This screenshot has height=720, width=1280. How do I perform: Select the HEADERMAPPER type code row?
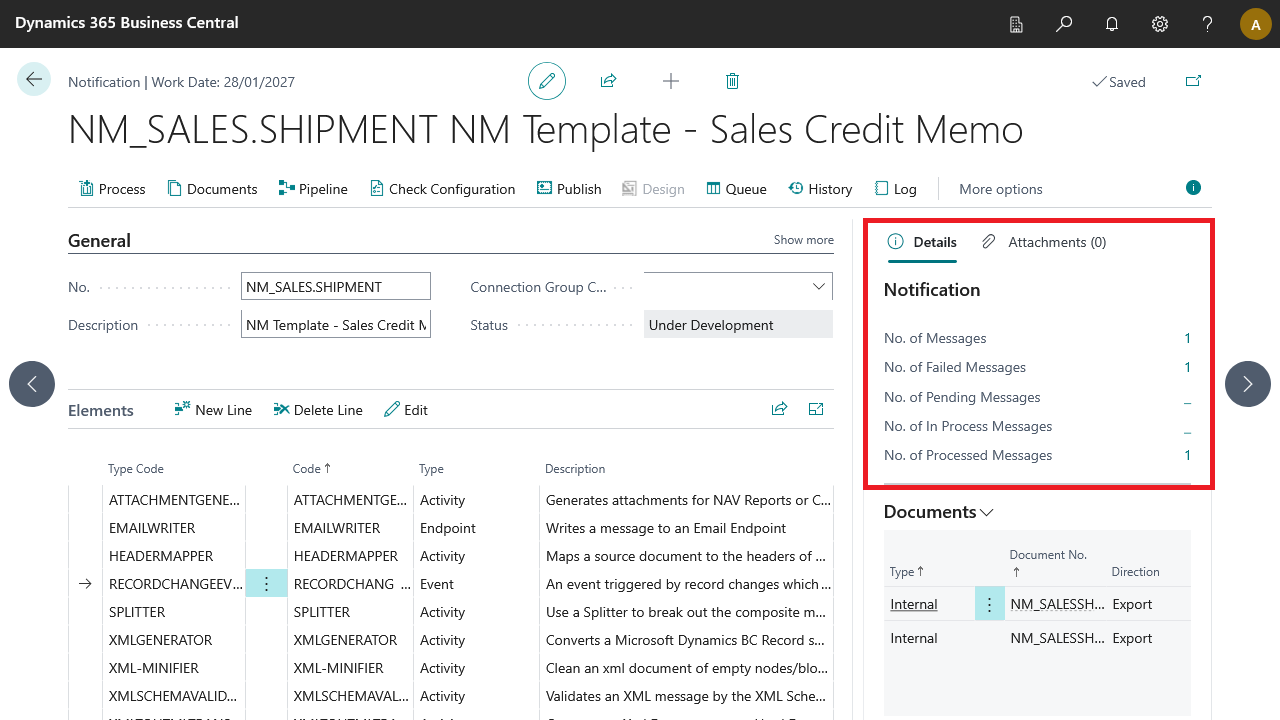click(172, 556)
